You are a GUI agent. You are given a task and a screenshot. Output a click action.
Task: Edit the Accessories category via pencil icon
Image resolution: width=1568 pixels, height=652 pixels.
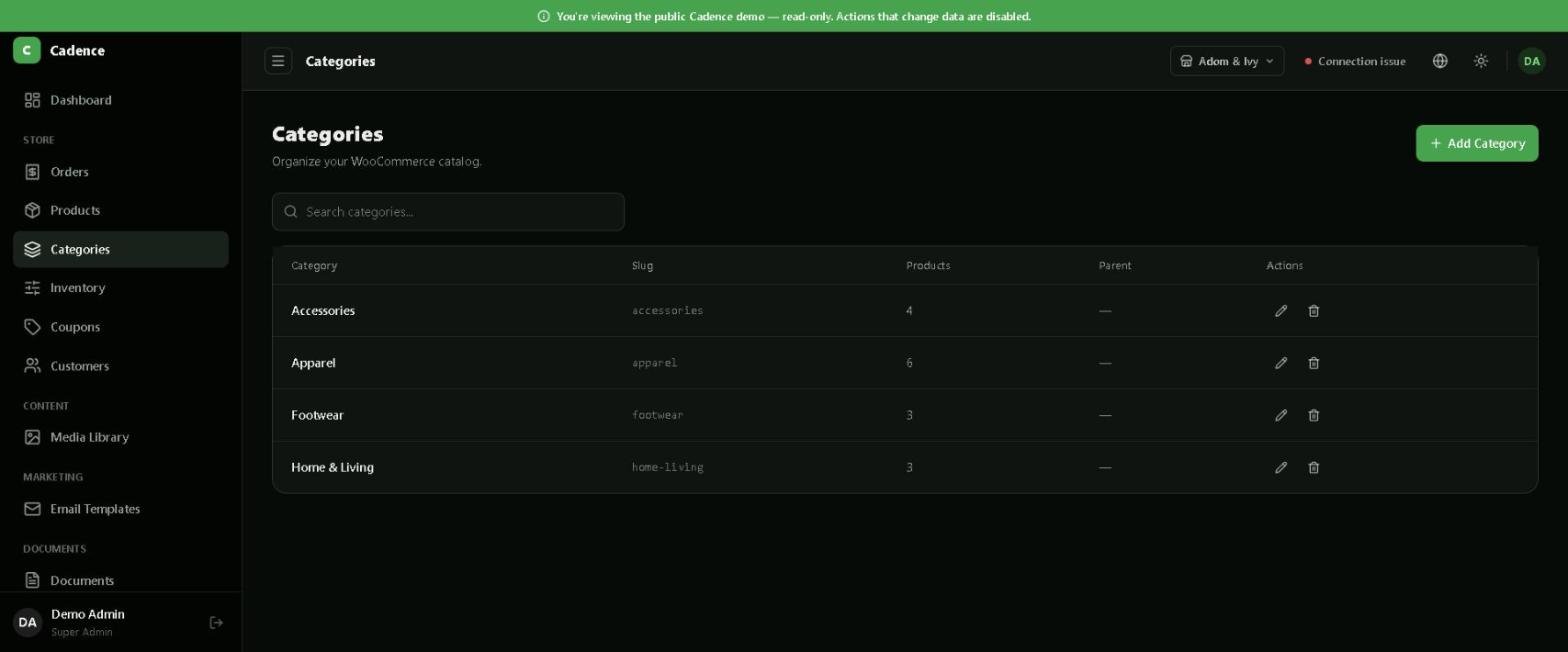click(1280, 311)
